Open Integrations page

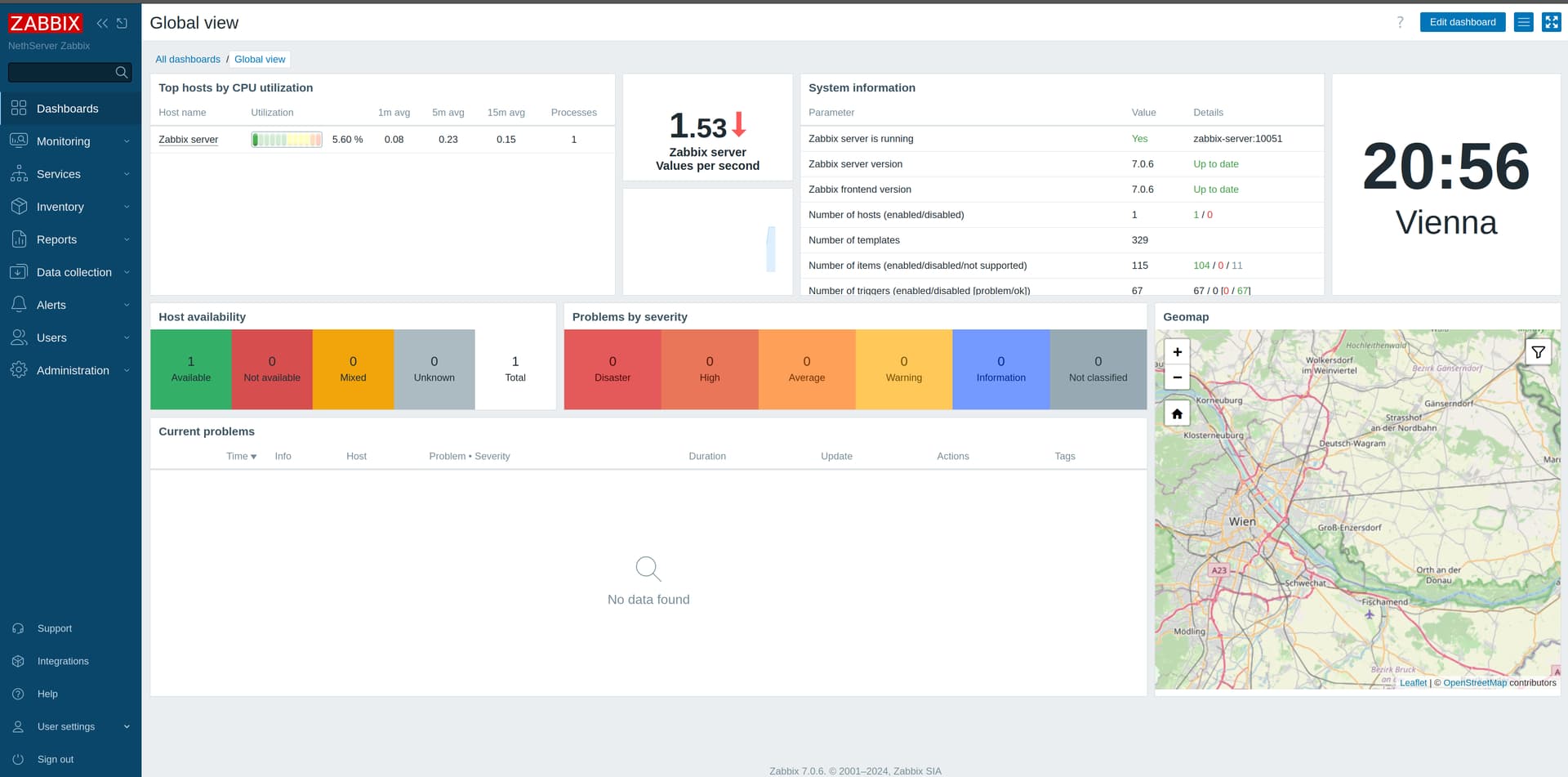tap(63, 661)
